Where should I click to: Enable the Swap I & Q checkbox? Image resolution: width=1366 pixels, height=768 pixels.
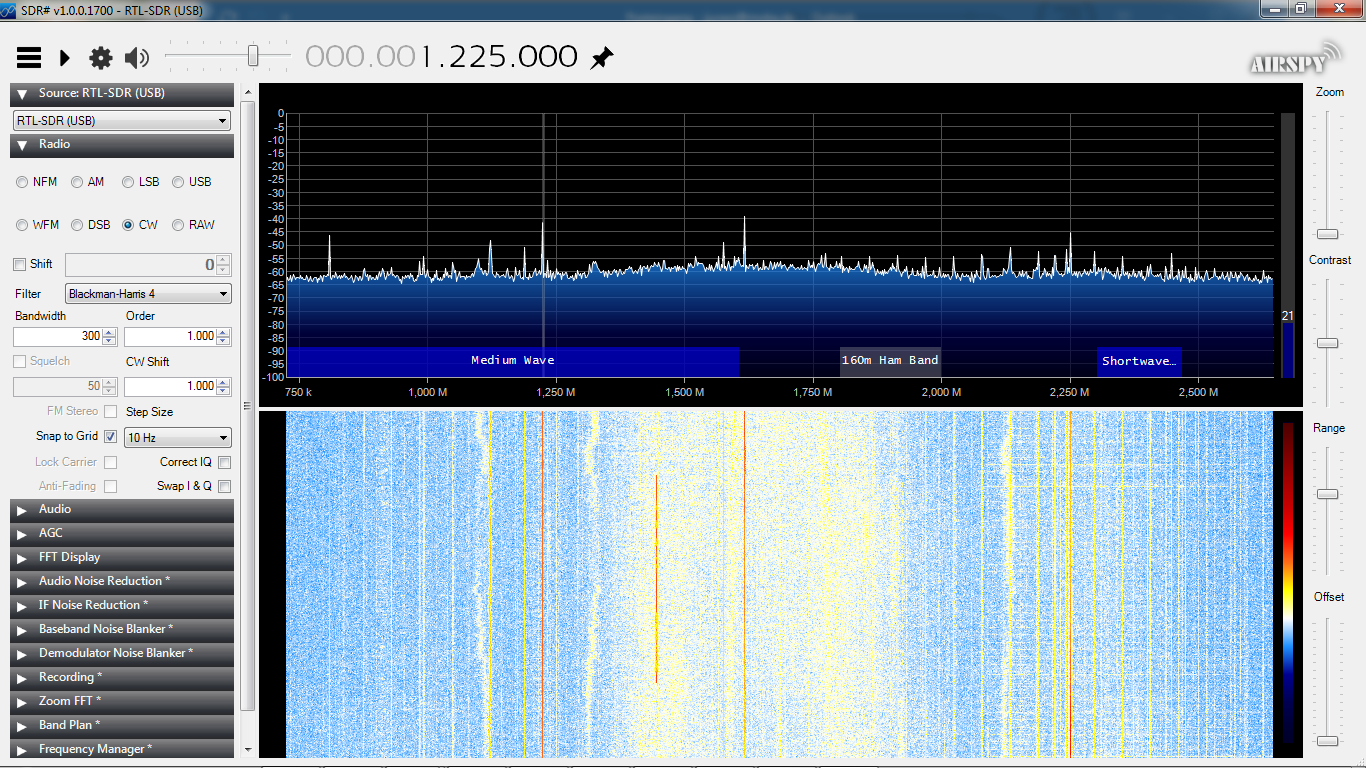[224, 486]
